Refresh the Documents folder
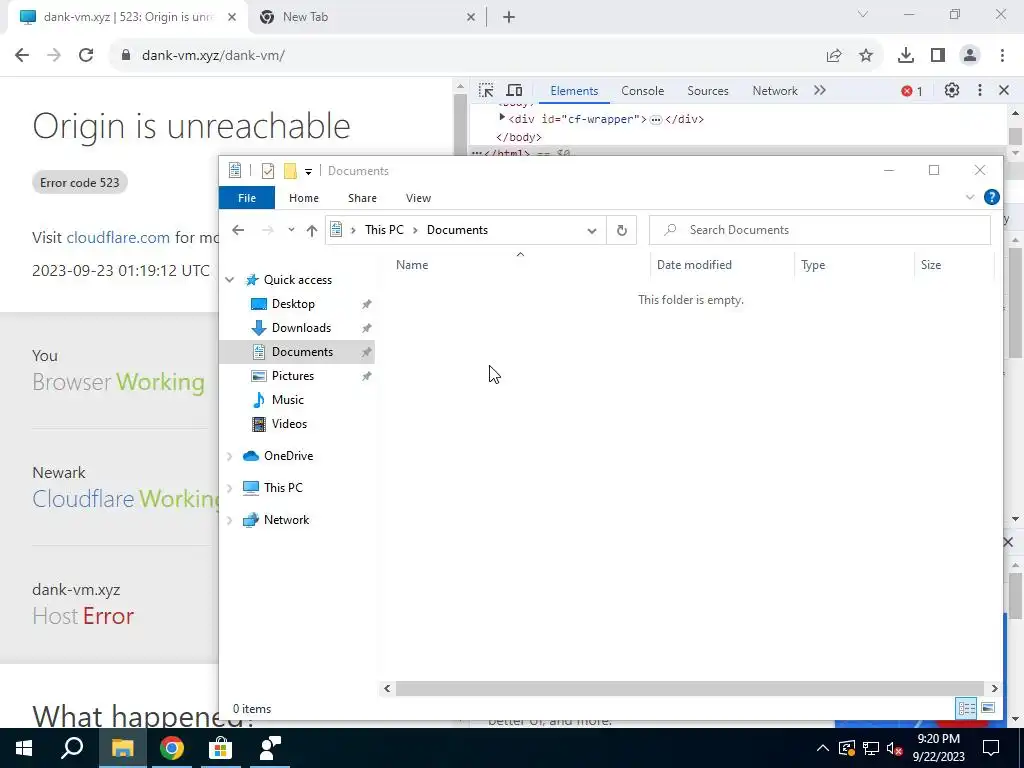 (x=622, y=231)
